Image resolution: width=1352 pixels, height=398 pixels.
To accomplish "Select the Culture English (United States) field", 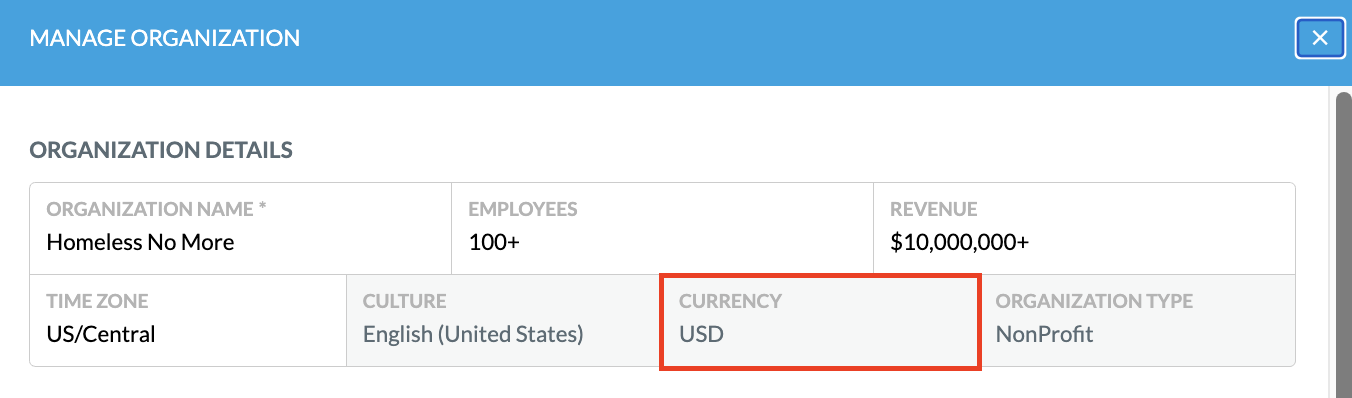I will click(x=504, y=320).
